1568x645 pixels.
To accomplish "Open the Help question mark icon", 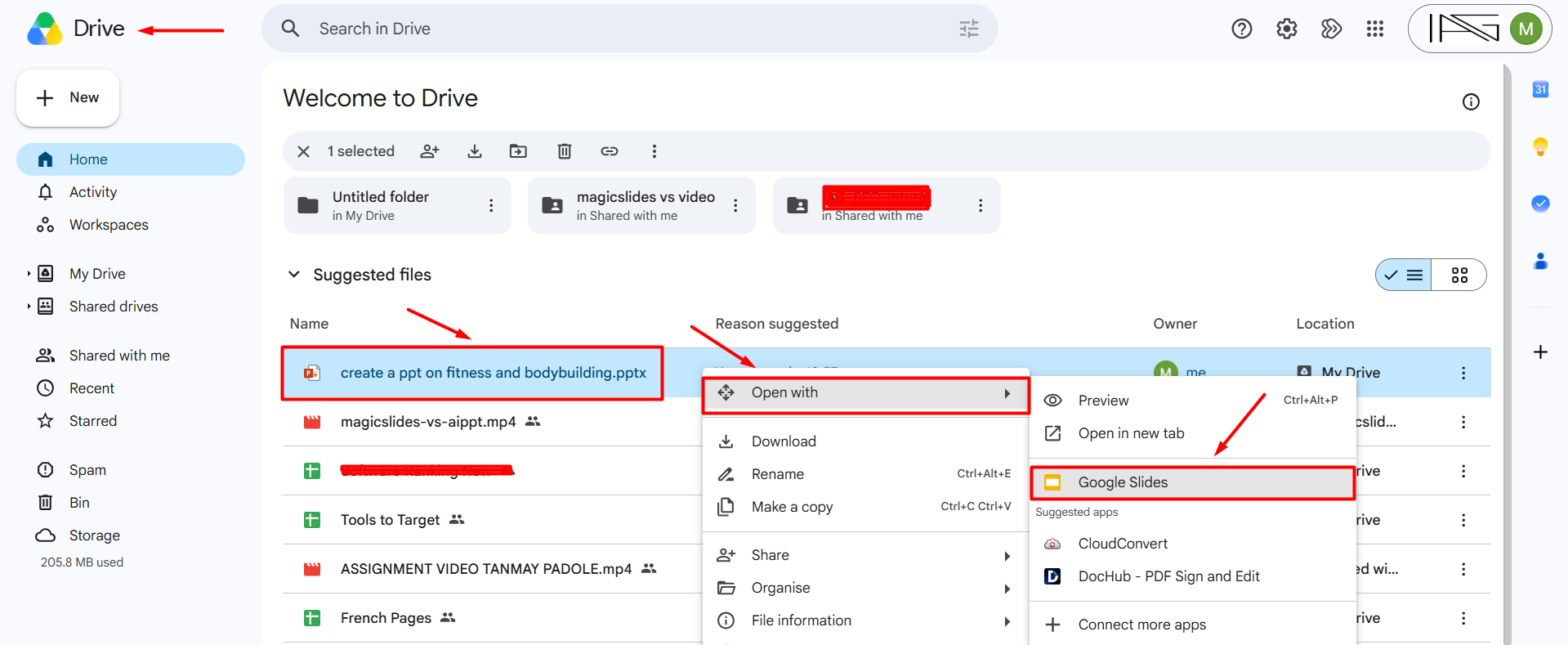I will pyautogui.click(x=1241, y=29).
